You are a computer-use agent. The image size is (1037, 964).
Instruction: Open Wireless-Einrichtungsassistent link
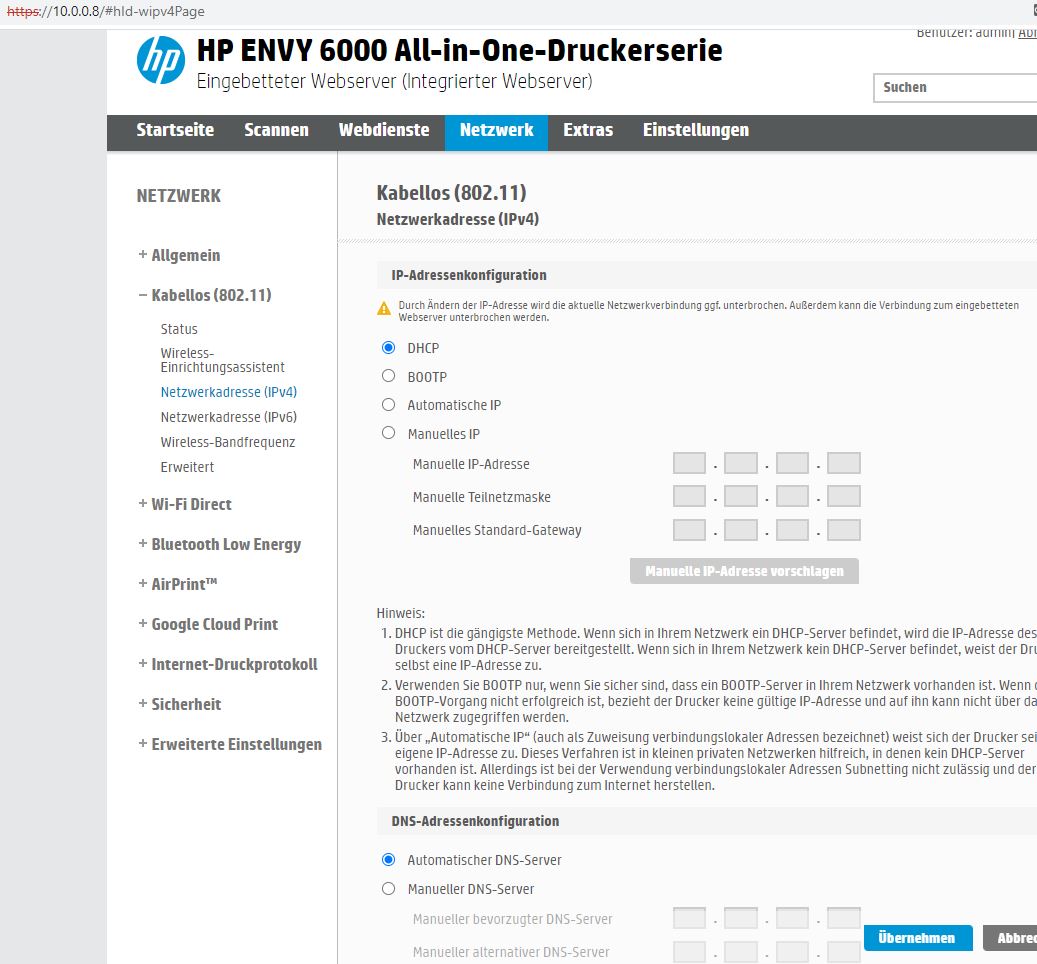(222, 360)
